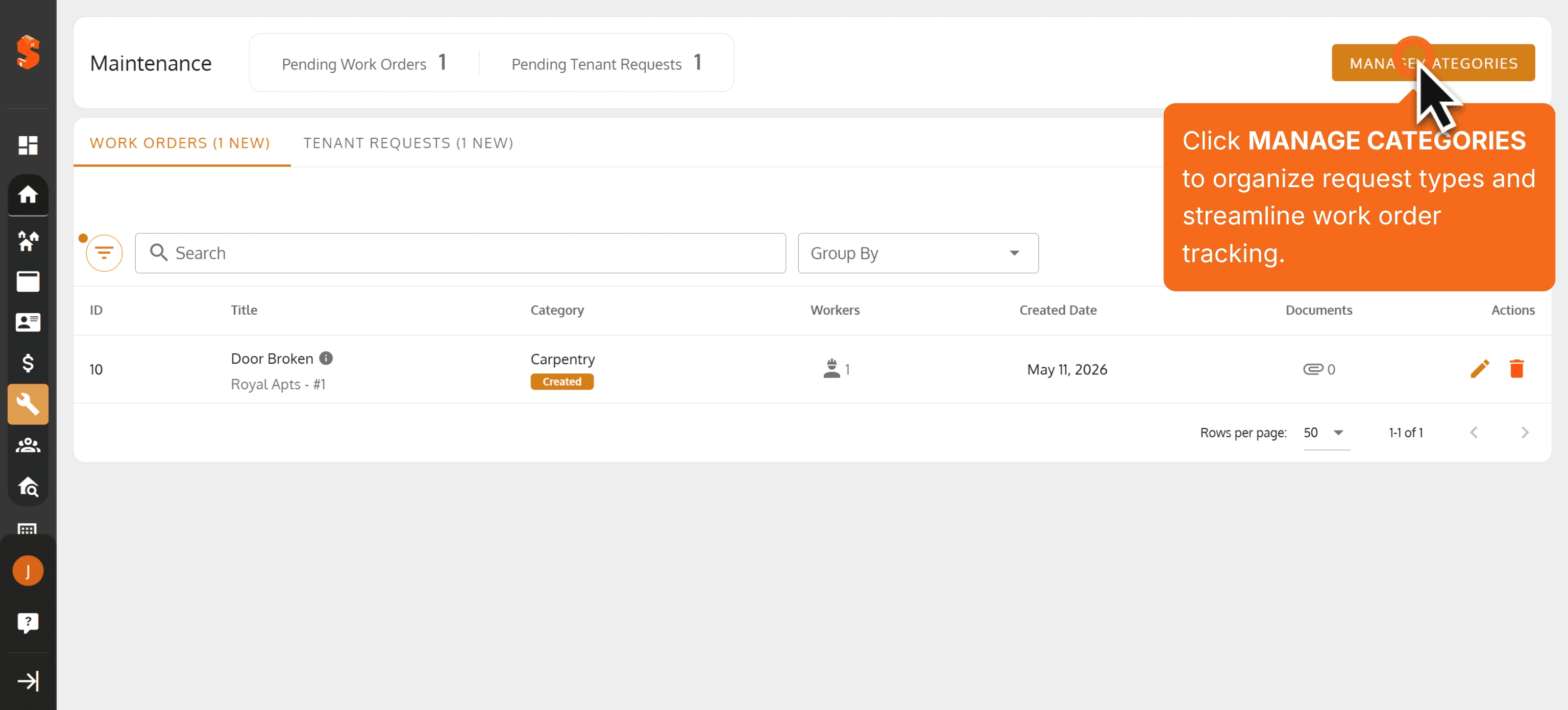Viewport: 1568px width, 710px height.
Task: Open the partially hidden calendar grid icon
Action: coord(28,529)
